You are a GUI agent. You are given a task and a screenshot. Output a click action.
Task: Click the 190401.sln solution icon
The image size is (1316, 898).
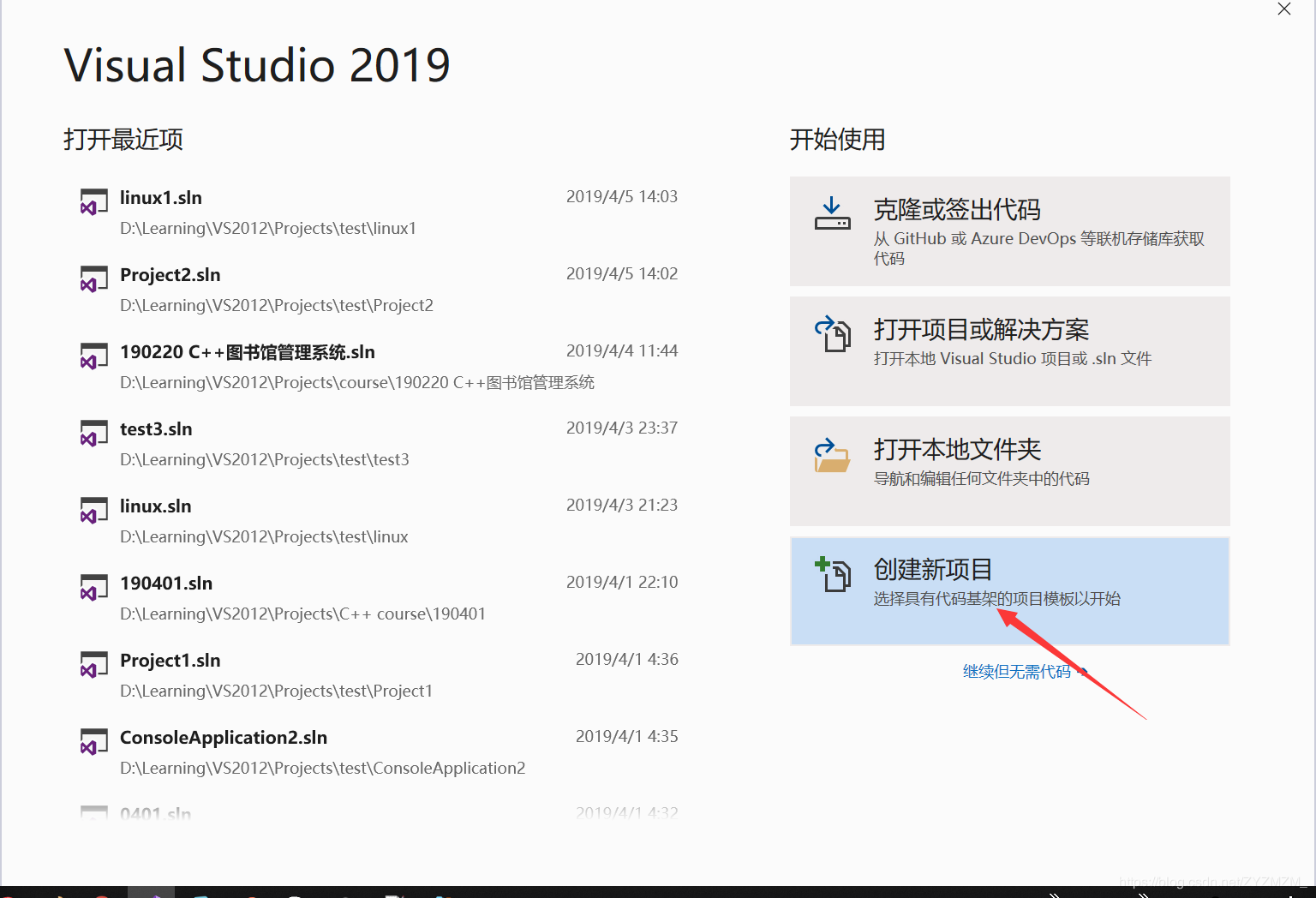point(93,588)
